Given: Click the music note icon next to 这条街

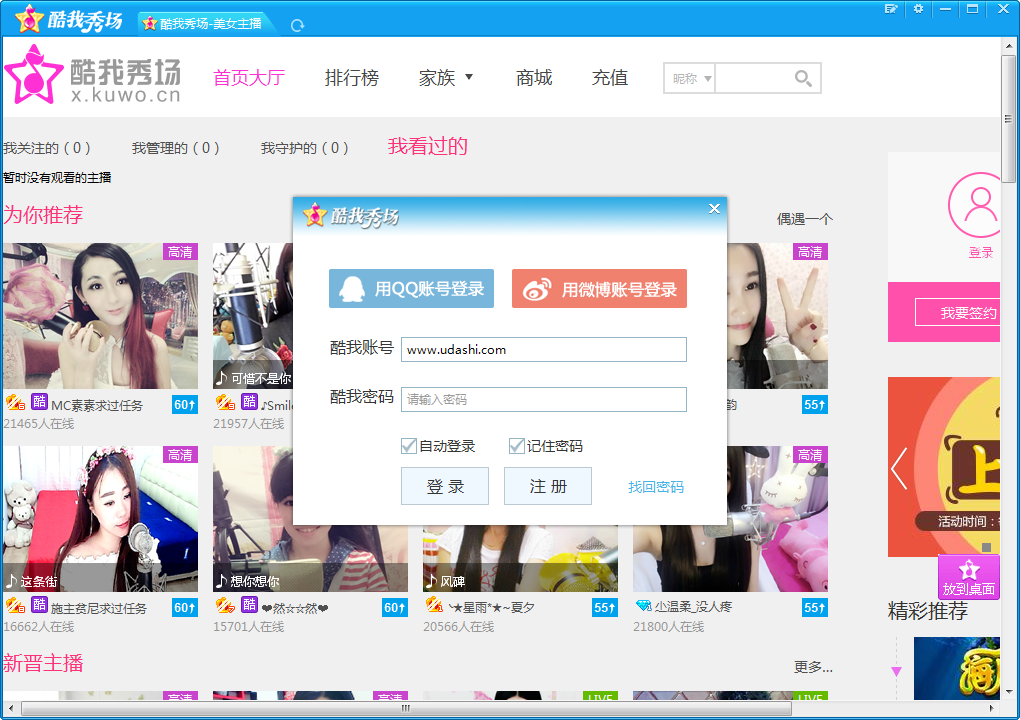Looking at the screenshot, I should tap(12, 580).
